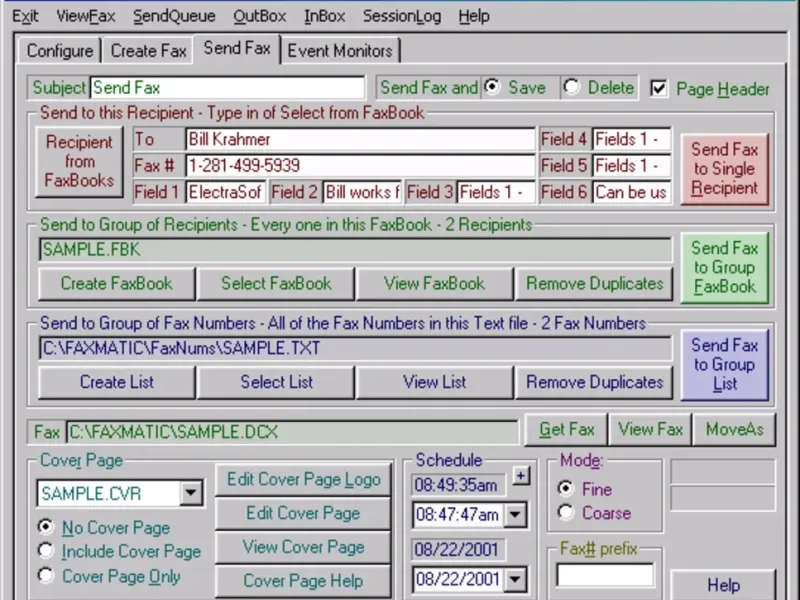
Task: Click the View FaxBook button
Action: 434,284
